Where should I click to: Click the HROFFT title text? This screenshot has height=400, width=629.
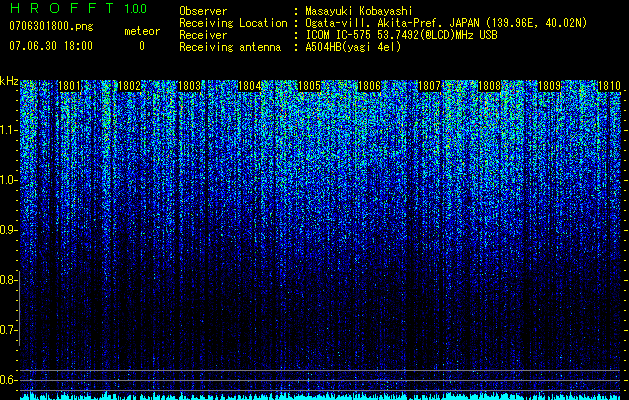62,8
